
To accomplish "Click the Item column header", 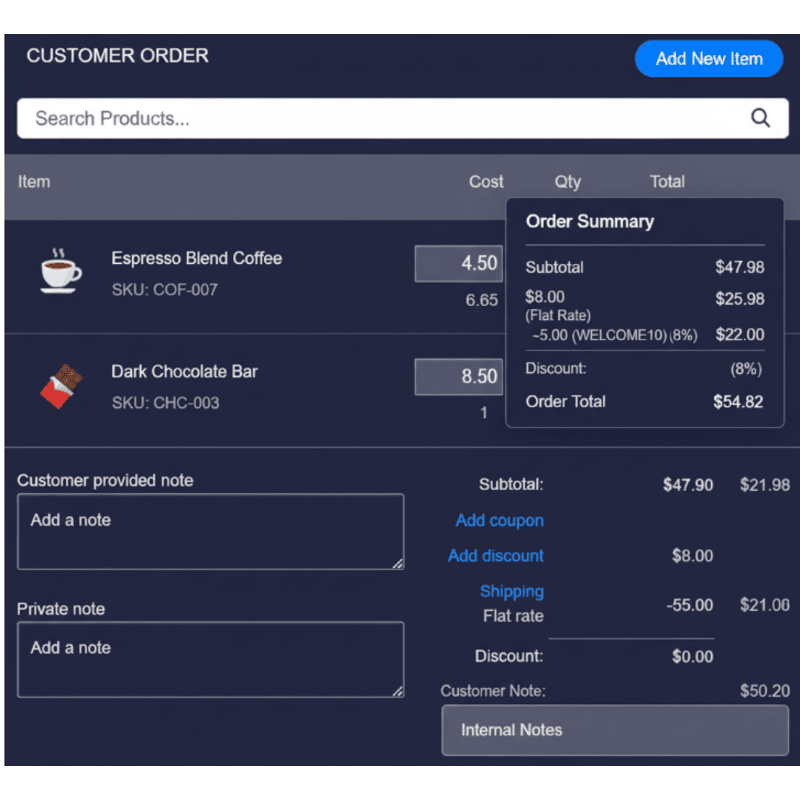I will 34,182.
